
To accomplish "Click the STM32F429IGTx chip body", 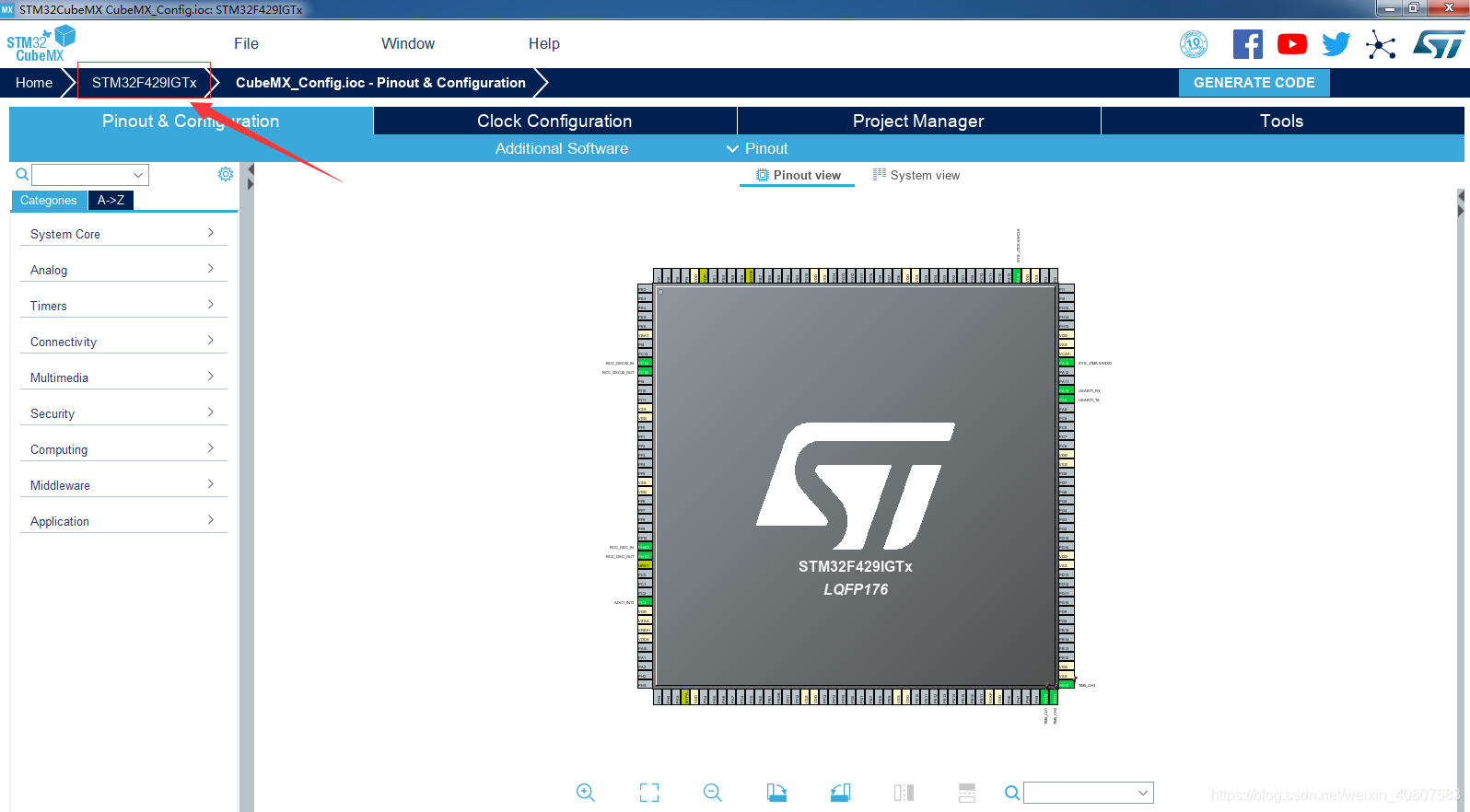I will coord(856,486).
